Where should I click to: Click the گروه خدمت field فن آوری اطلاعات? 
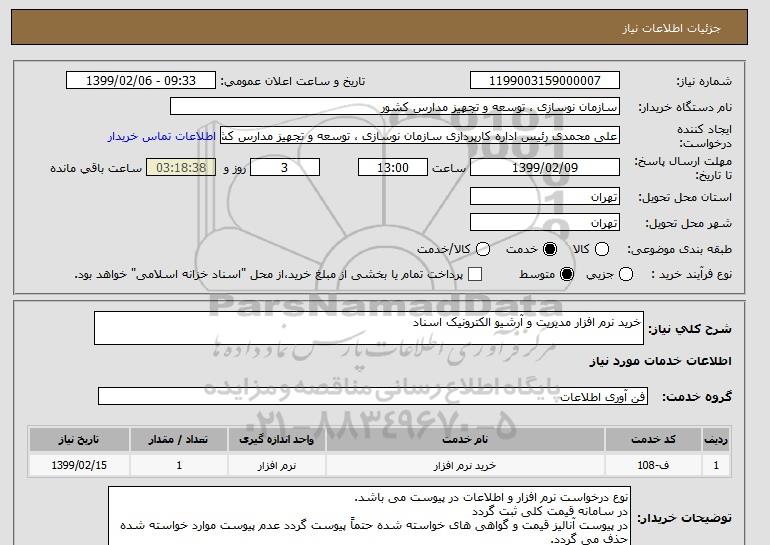[x=373, y=396]
